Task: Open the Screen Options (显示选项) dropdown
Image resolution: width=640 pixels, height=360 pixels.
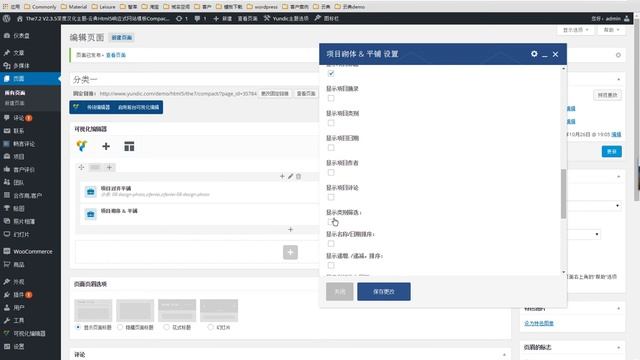Action: (576, 30)
